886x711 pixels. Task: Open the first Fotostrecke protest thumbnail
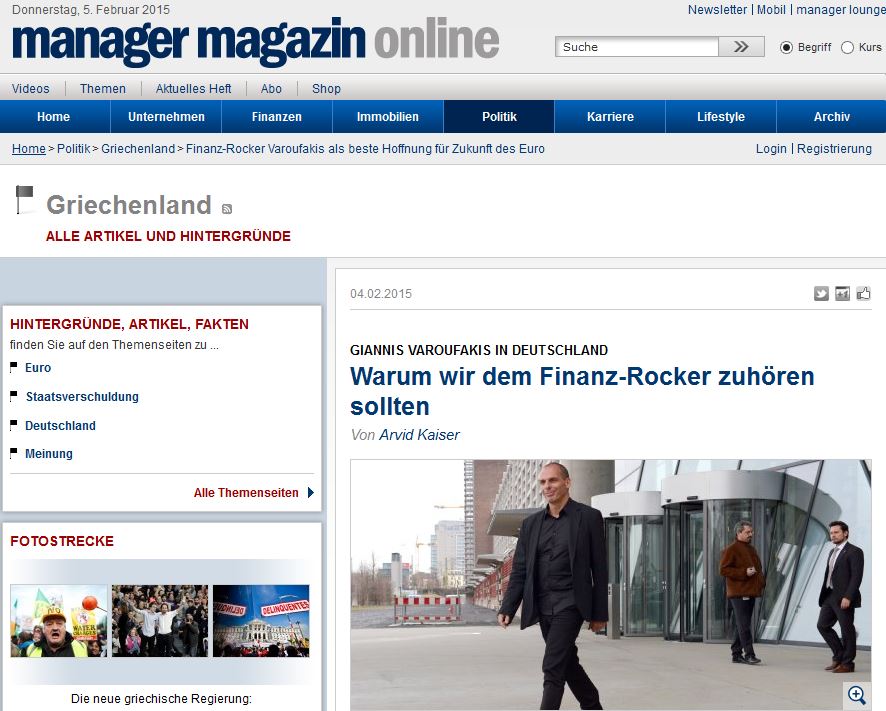59,621
